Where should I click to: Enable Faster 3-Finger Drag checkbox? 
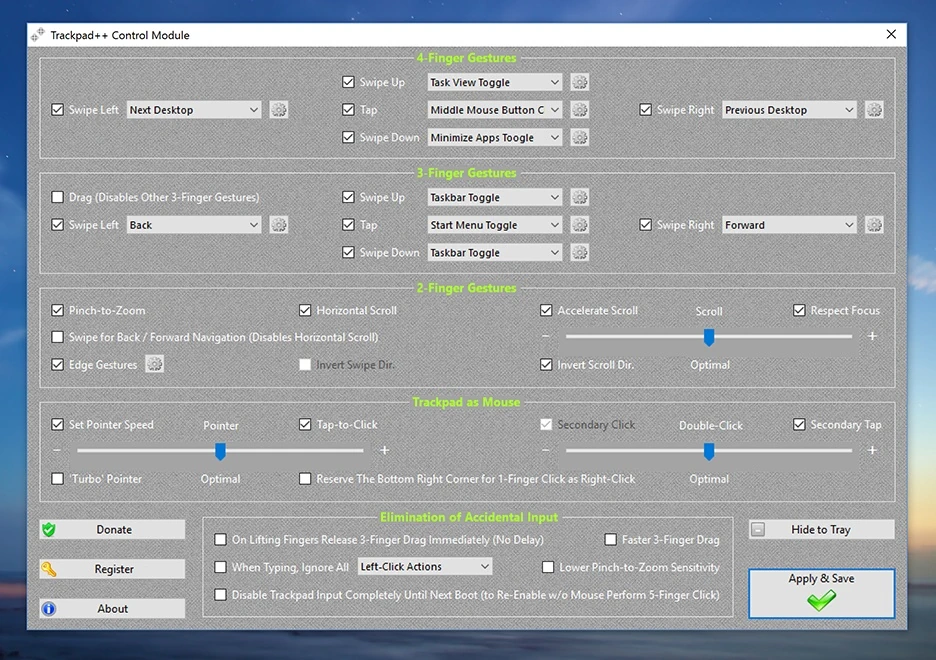point(611,539)
